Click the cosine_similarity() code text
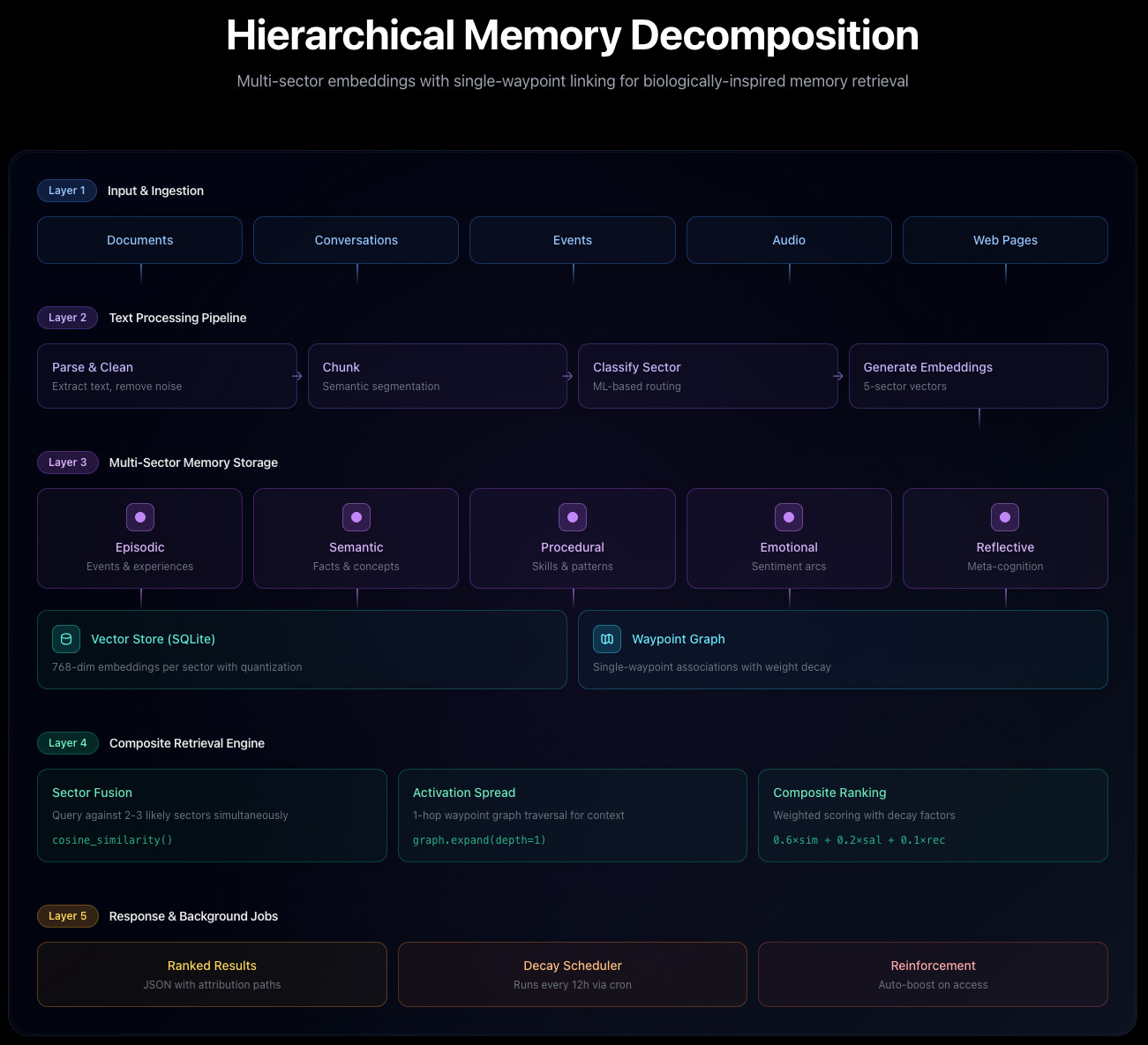 (113, 840)
